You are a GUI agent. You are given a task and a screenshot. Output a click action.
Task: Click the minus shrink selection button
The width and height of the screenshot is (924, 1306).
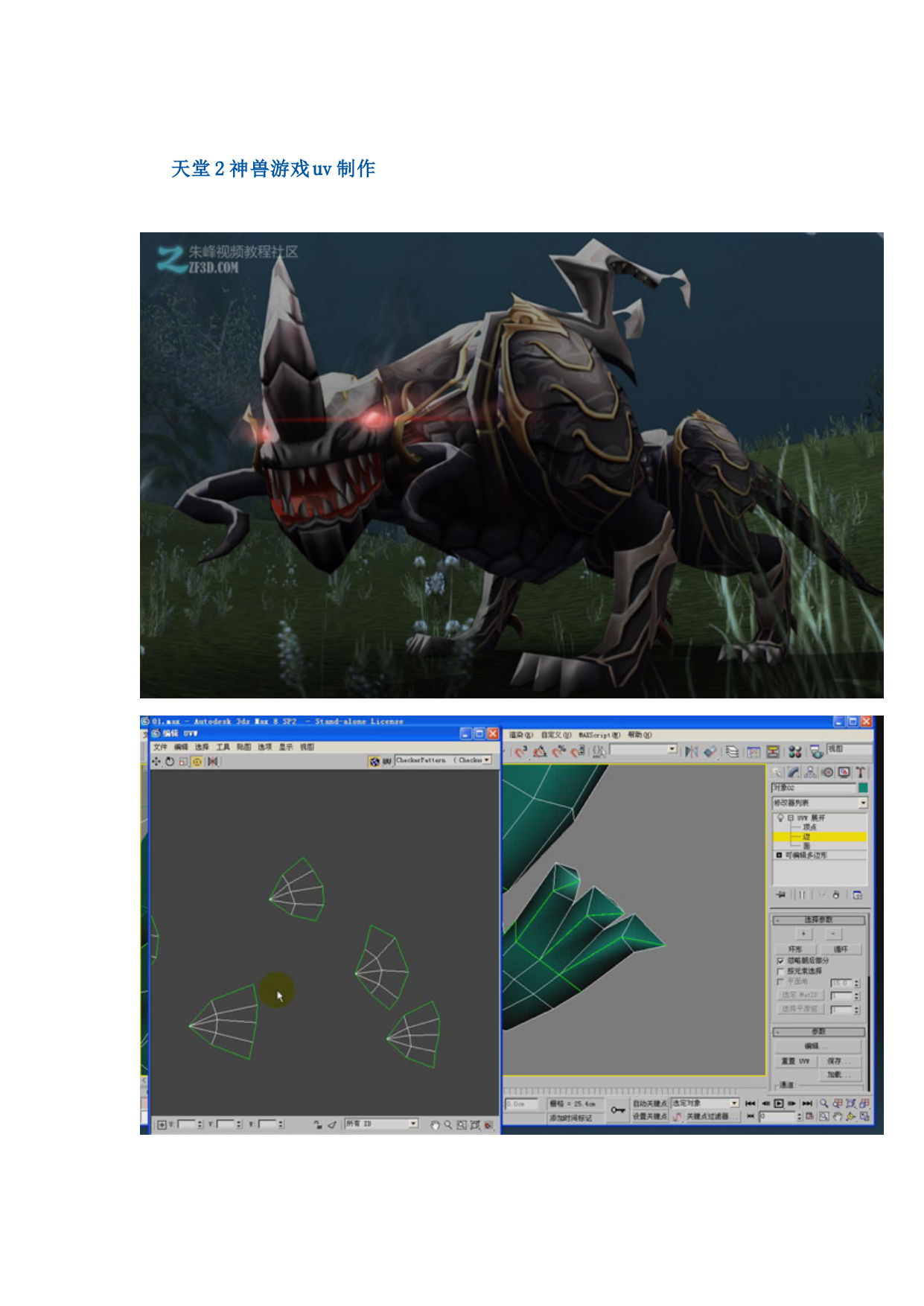(832, 934)
